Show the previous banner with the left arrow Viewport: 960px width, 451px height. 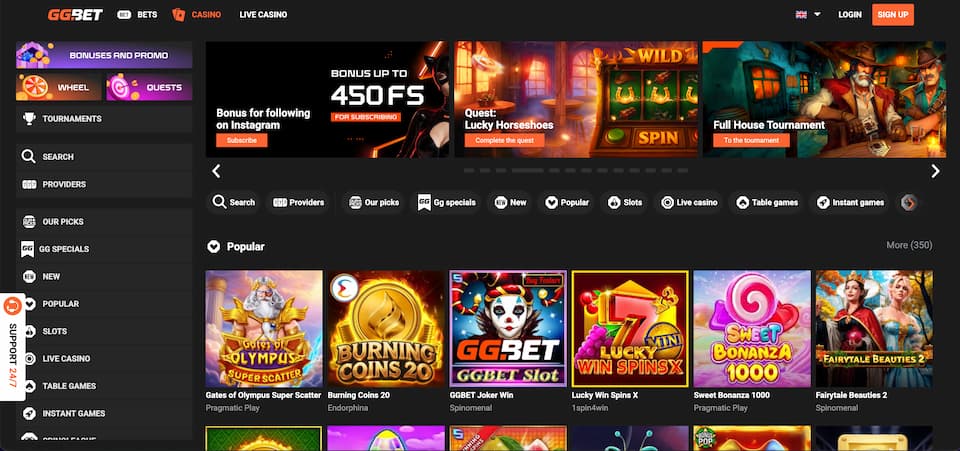pyautogui.click(x=216, y=171)
